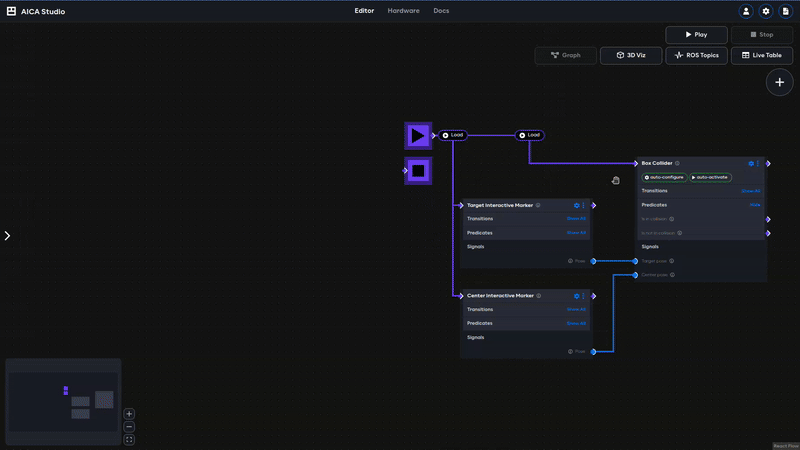
Task: Click the purple stop square block
Action: (418, 170)
